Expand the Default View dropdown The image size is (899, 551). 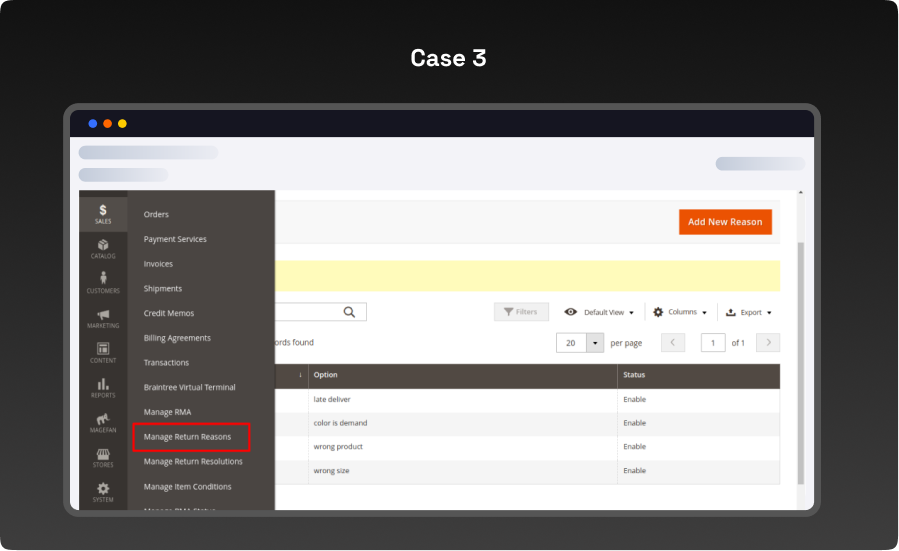click(x=599, y=312)
